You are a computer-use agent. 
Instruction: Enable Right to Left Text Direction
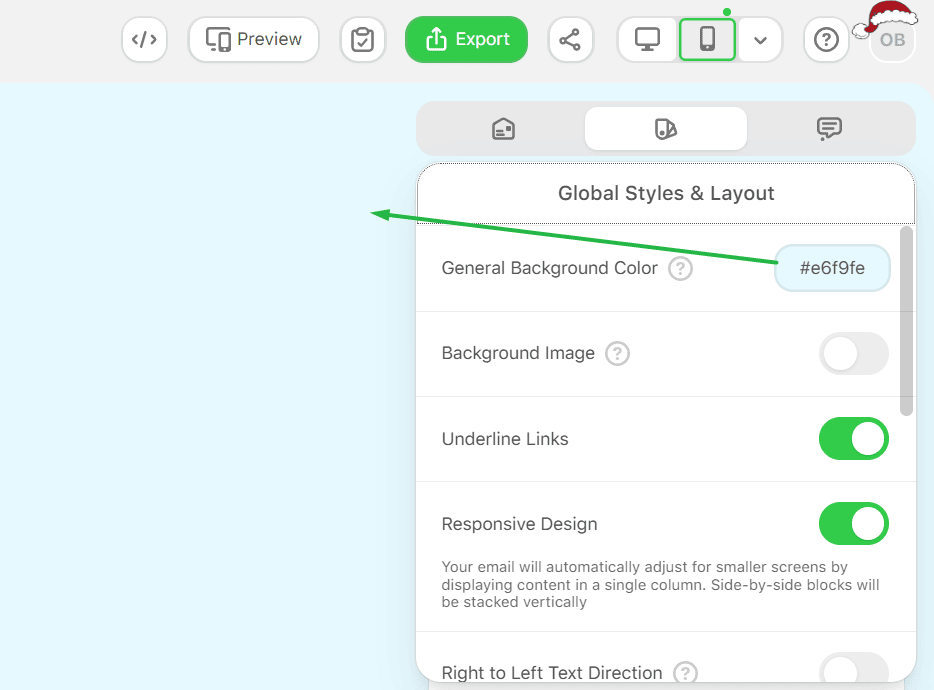click(854, 668)
